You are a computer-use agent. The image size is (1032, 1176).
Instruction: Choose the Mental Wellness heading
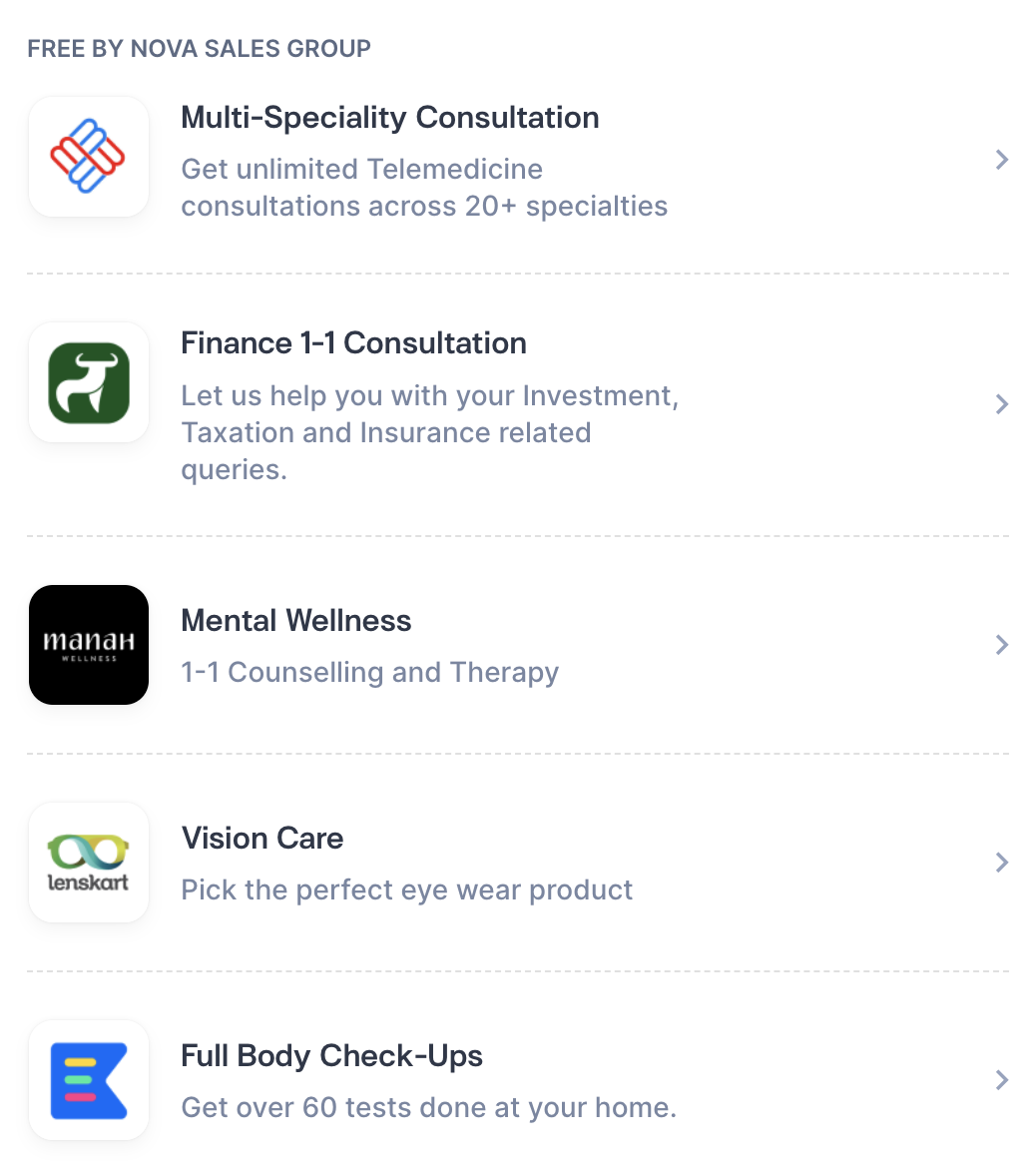[295, 621]
